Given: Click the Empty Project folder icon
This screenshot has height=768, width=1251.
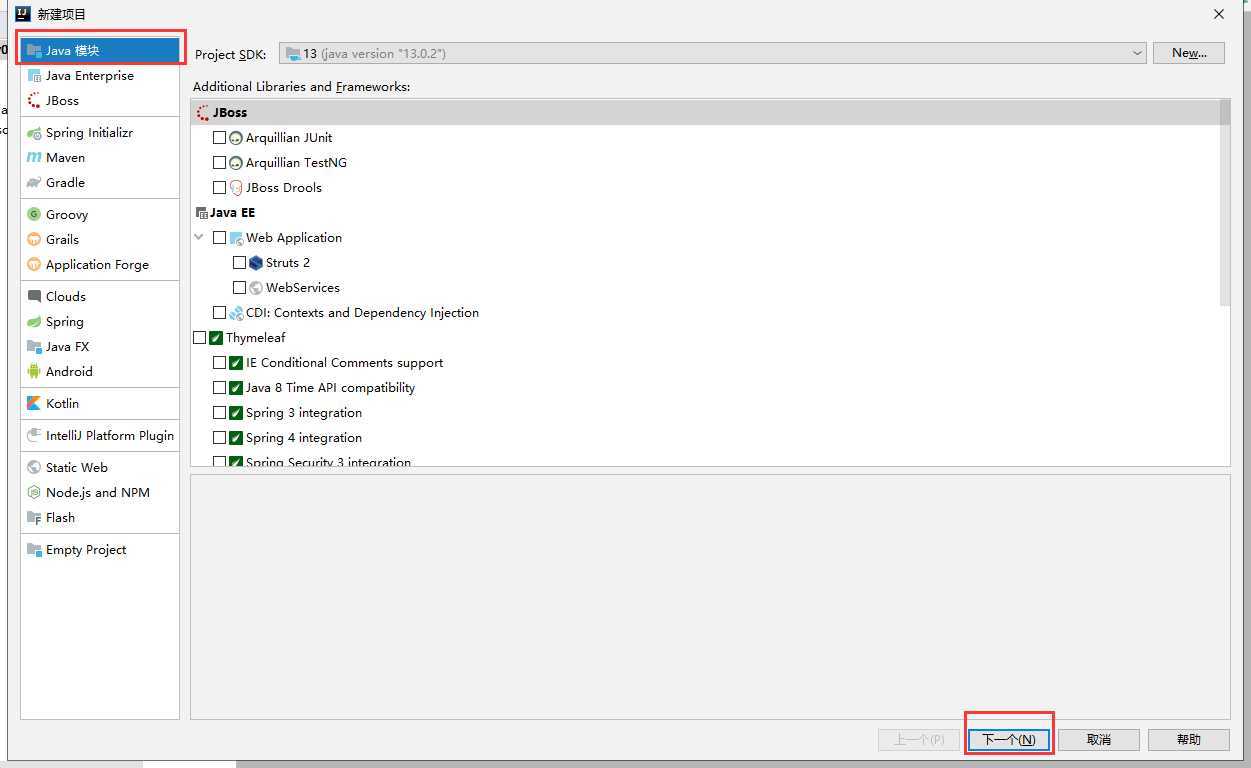Looking at the screenshot, I should pyautogui.click(x=34, y=549).
